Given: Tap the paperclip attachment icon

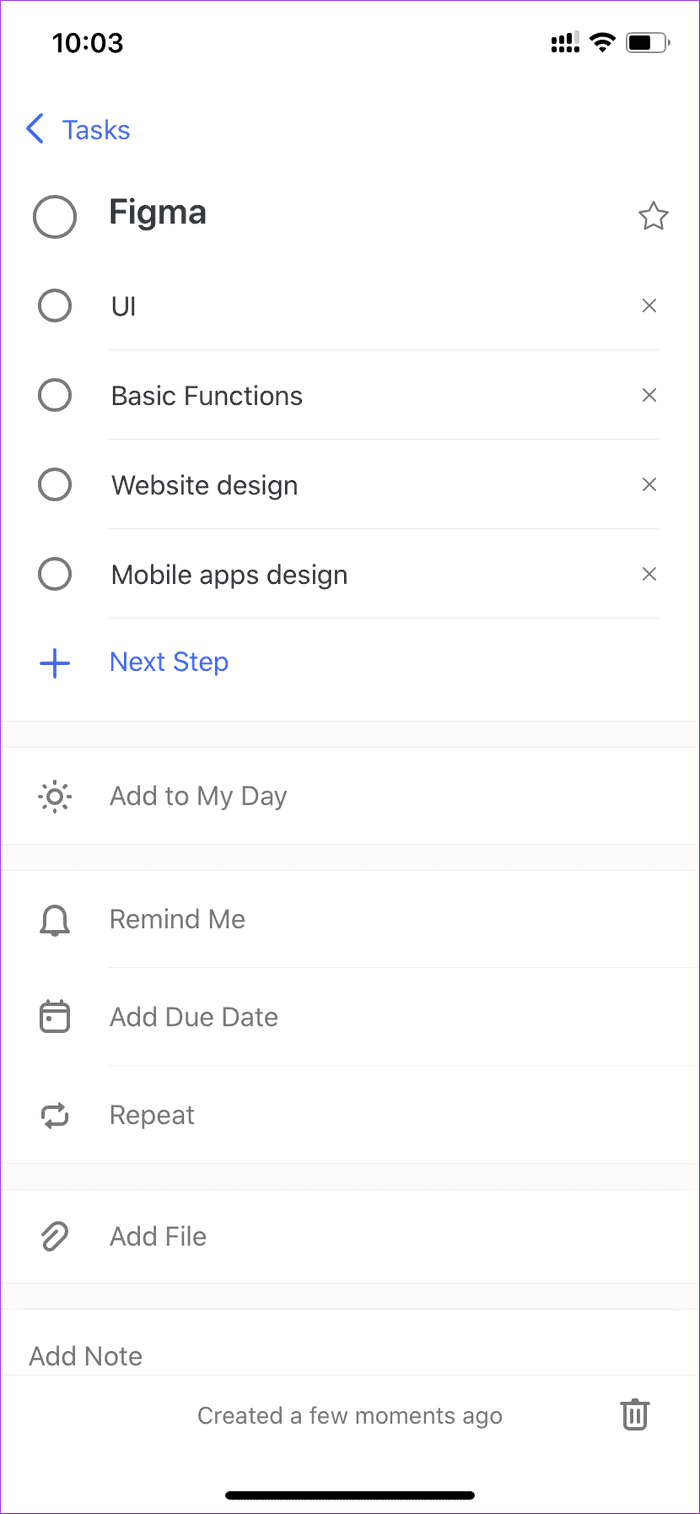Looking at the screenshot, I should click(x=54, y=1237).
